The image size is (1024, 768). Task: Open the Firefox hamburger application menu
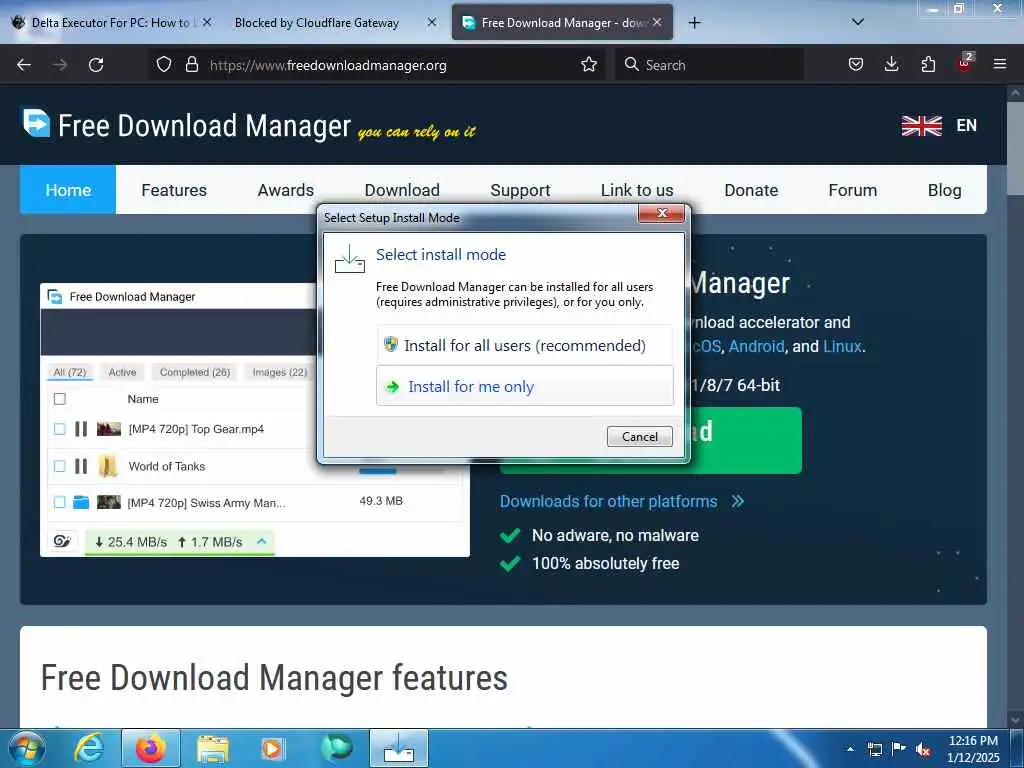pos(1000,65)
